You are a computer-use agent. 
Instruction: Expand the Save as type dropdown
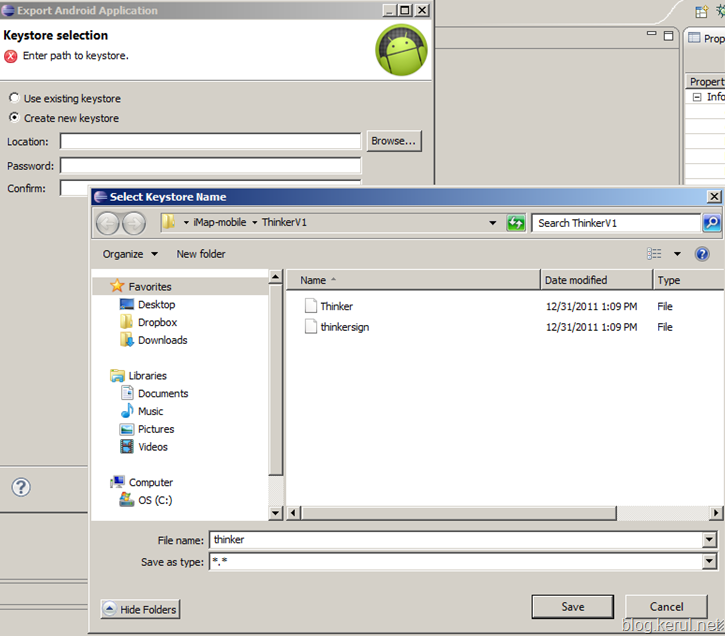point(709,562)
